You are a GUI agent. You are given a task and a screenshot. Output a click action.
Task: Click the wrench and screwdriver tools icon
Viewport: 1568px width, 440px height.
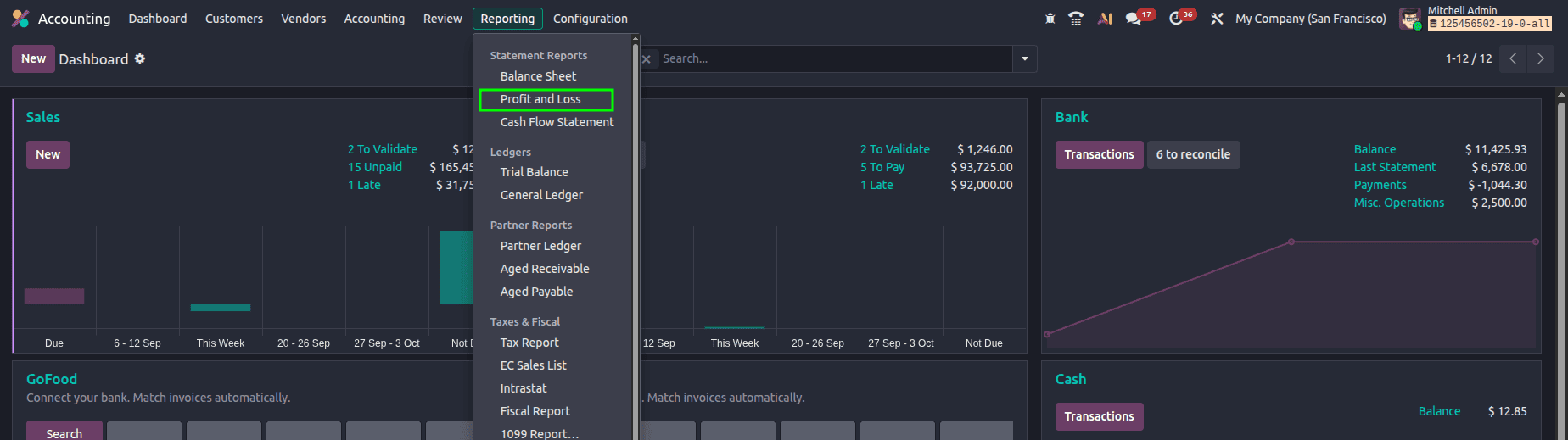click(1217, 18)
